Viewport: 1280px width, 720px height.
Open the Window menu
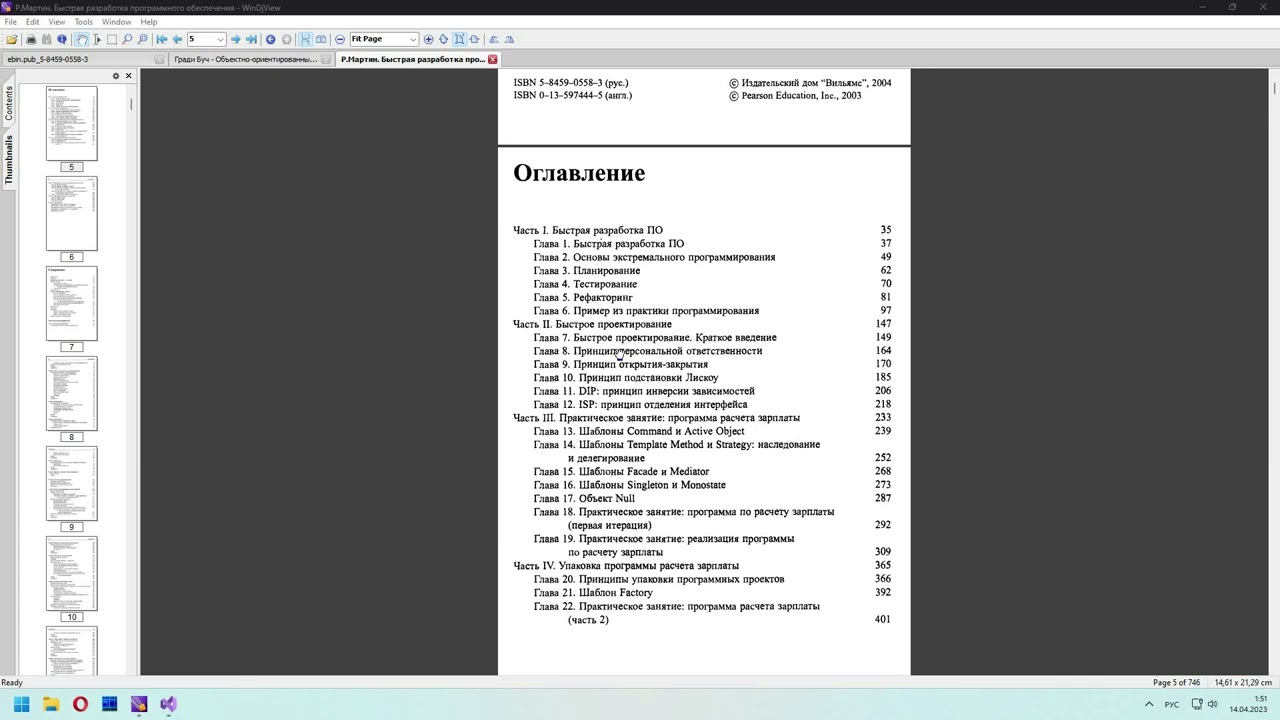click(x=116, y=22)
